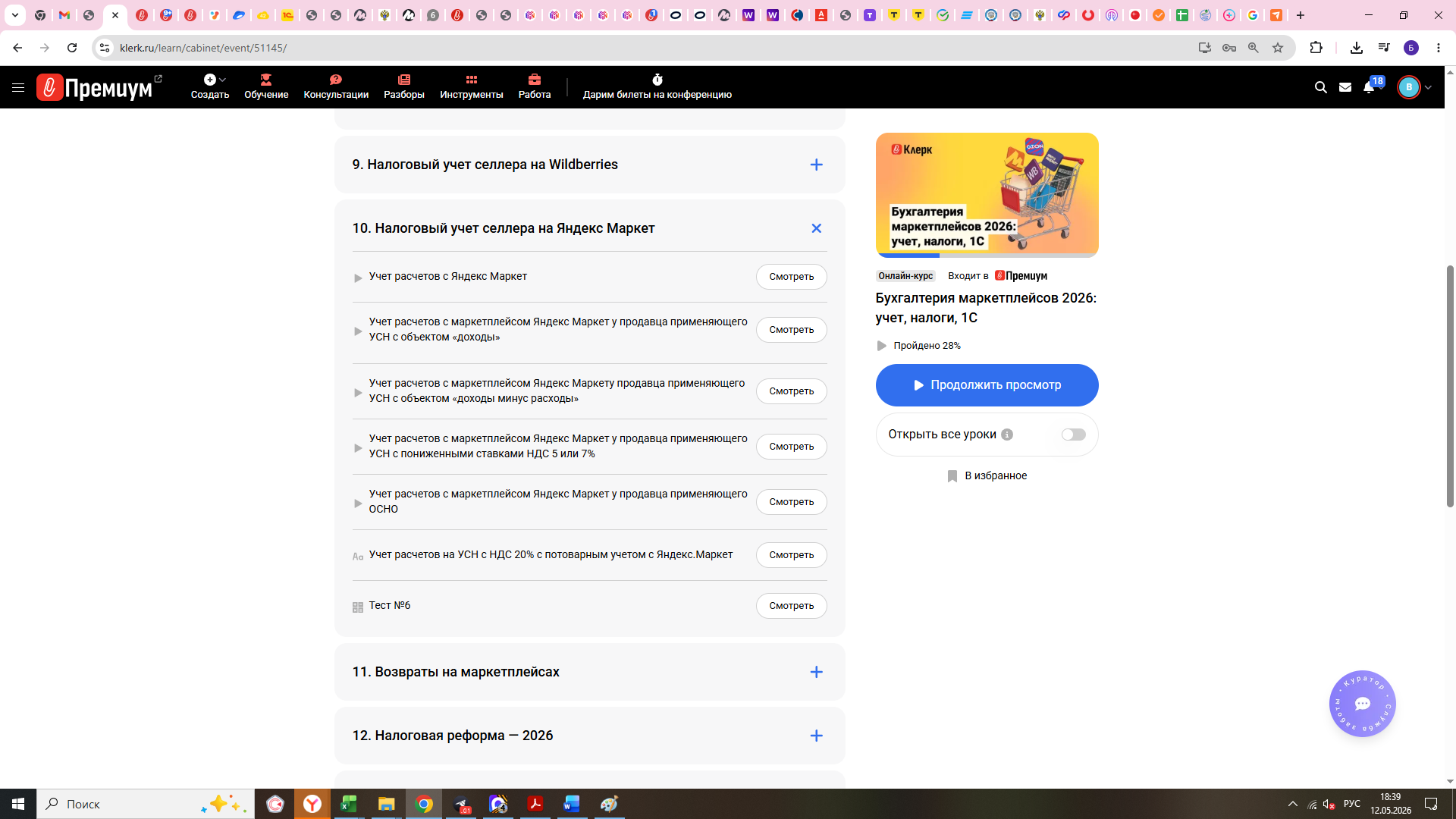Open the curator support chat bubble
This screenshot has width=1456, height=819.
[1362, 704]
